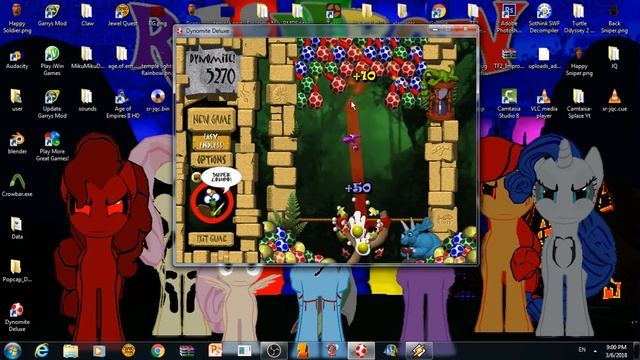Open the sounds folder on desktop
This screenshot has height=360, width=640.
pos(87,100)
